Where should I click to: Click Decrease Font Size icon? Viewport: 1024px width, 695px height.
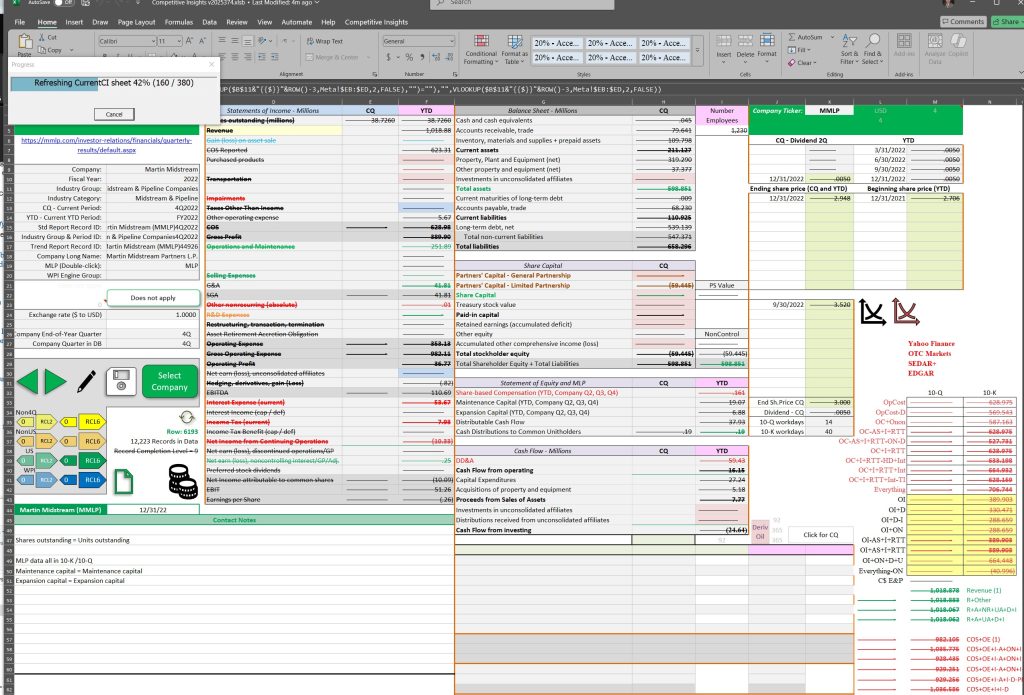[x=202, y=40]
